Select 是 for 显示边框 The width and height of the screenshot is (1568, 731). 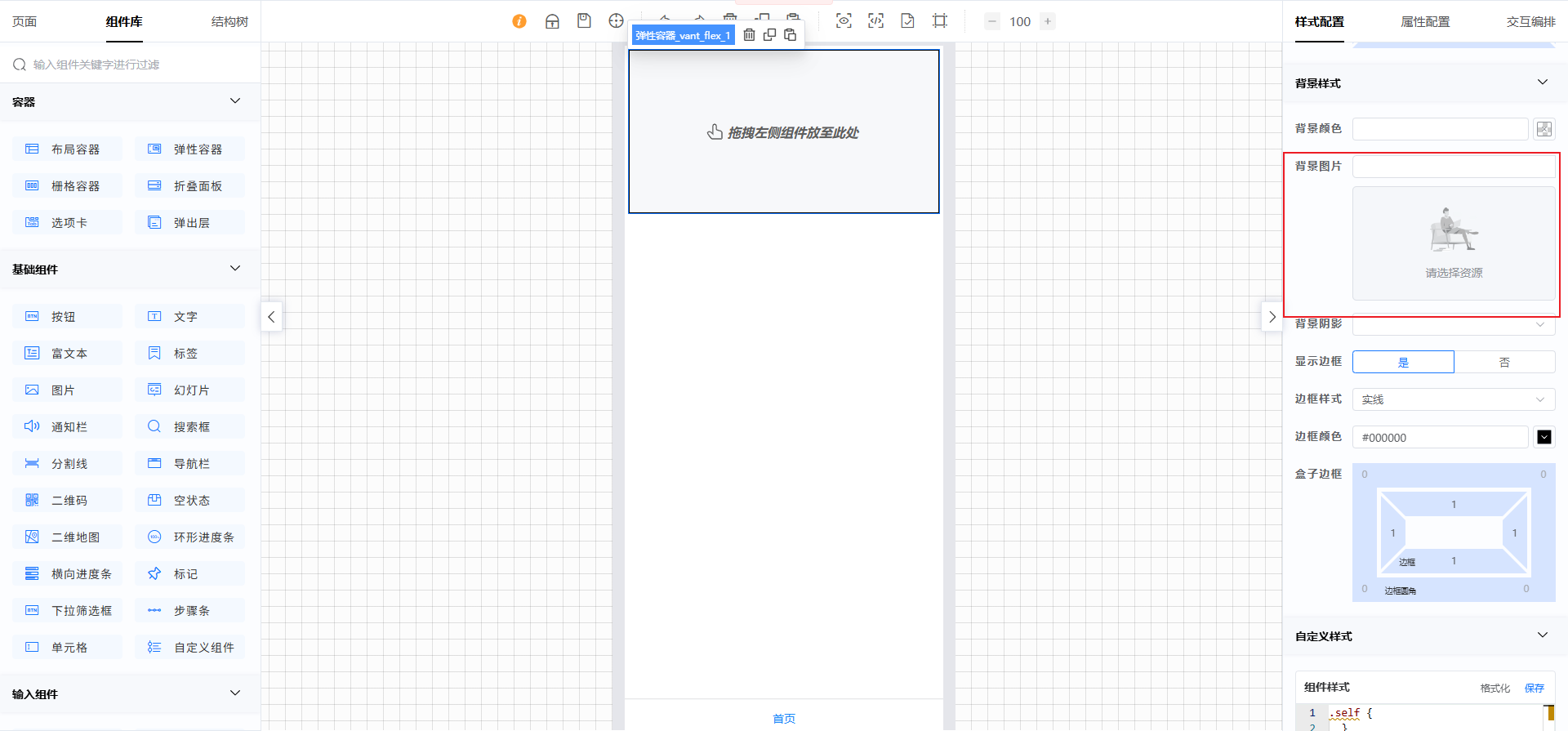pyautogui.click(x=1403, y=362)
